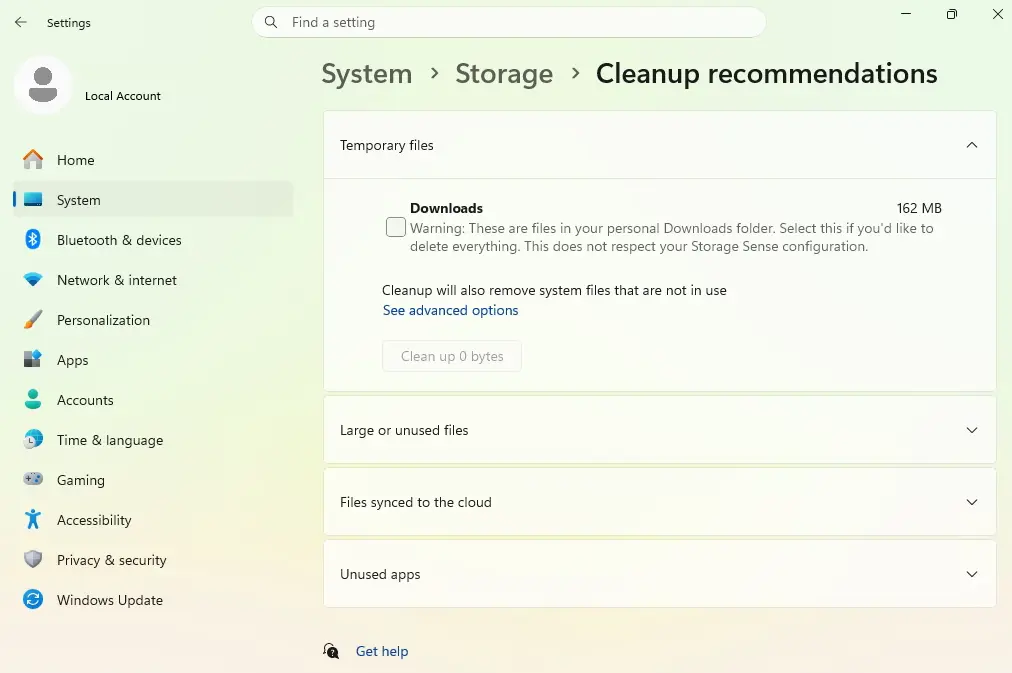Image resolution: width=1012 pixels, height=673 pixels.
Task: Click the Time & language globe icon
Action: (33, 439)
